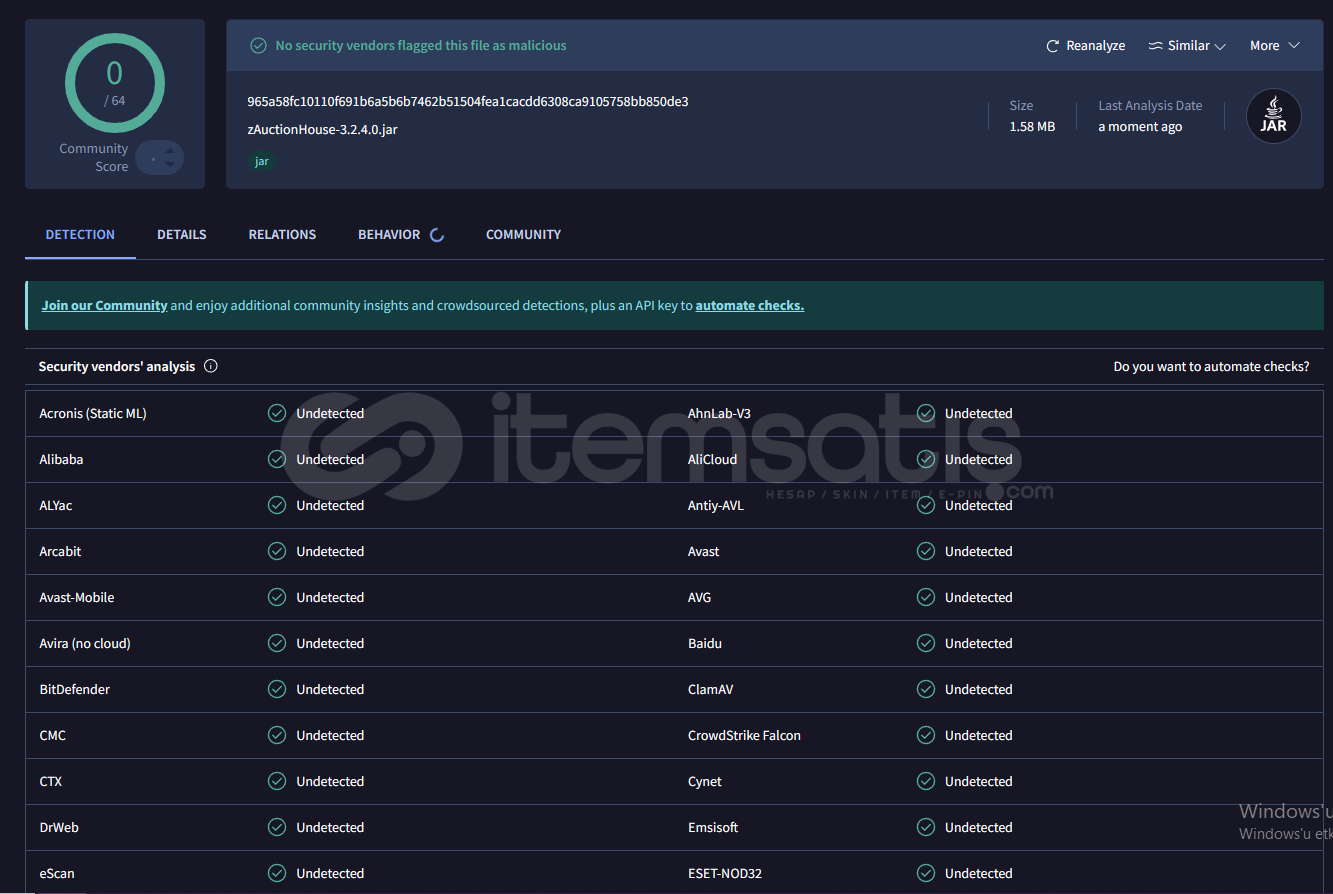
Task: Click the vendor name 'BitDefender'
Action: (75, 689)
